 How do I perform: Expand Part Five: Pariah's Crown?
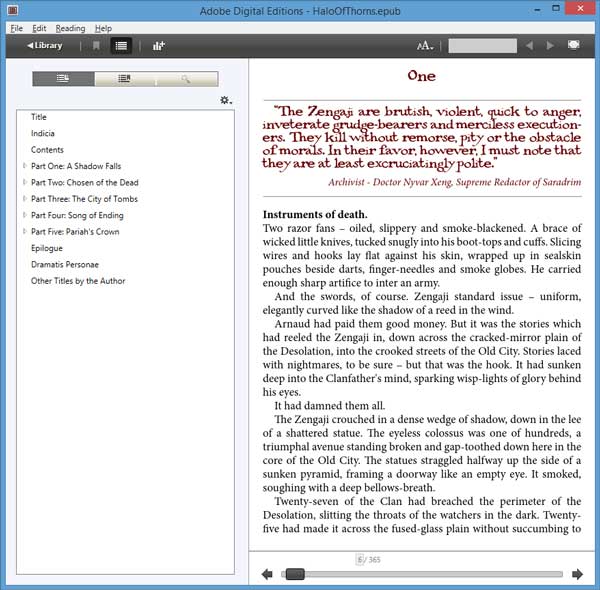coord(24,231)
